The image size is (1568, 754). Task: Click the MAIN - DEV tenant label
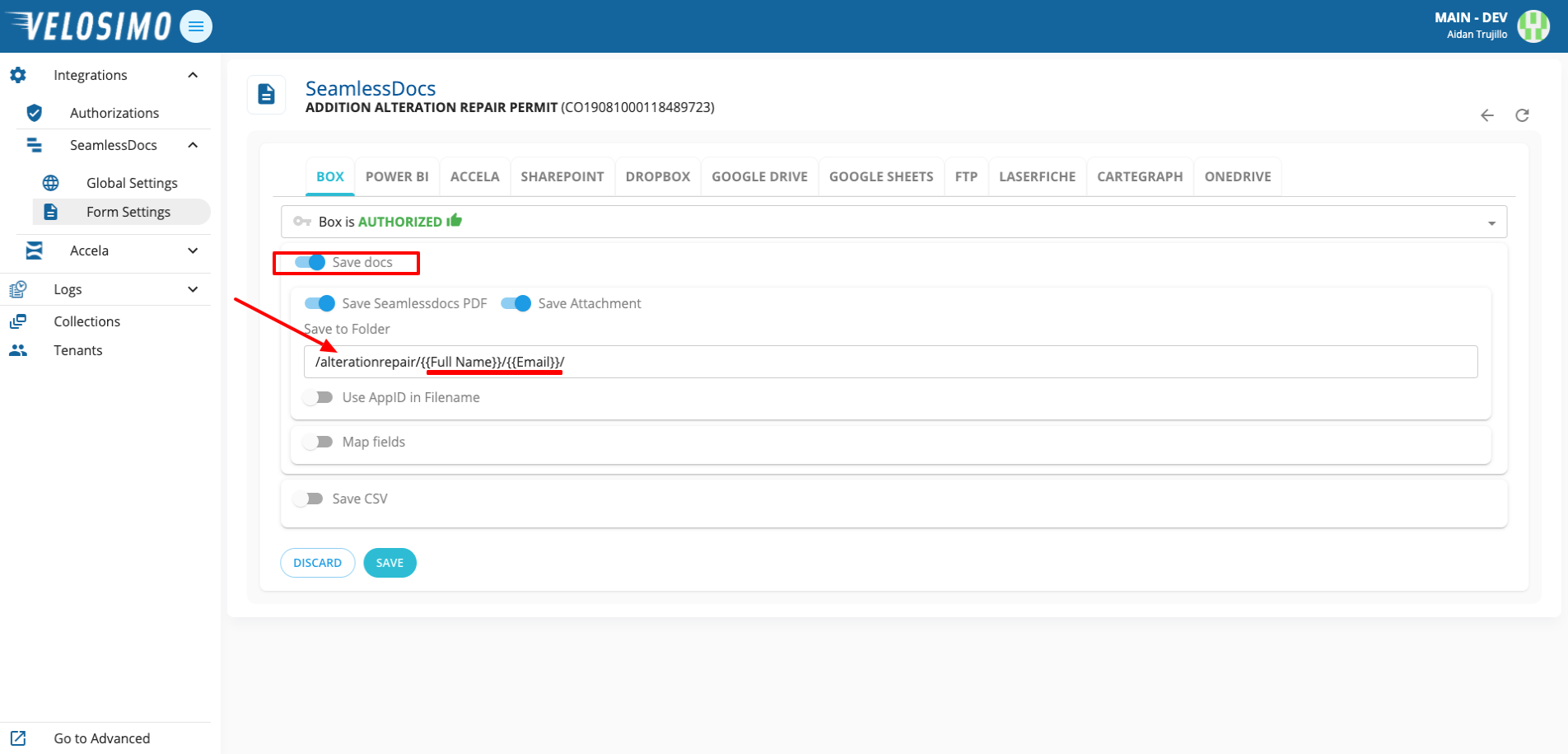[1471, 17]
